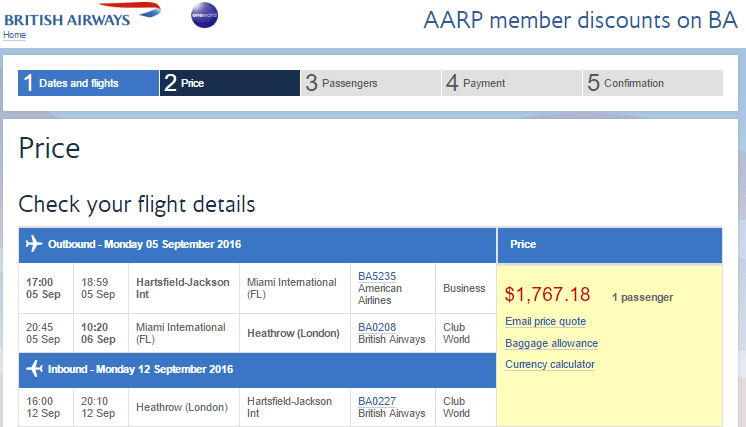Click the '20:10 12 Sep' arrival time
The width and height of the screenshot is (746, 427).
(x=98, y=408)
